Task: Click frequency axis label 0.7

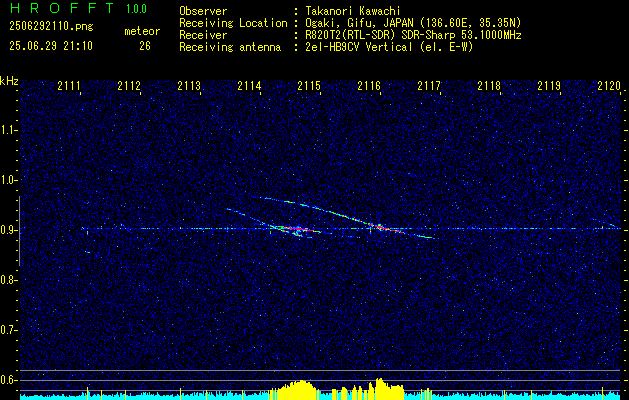Action: (8, 330)
